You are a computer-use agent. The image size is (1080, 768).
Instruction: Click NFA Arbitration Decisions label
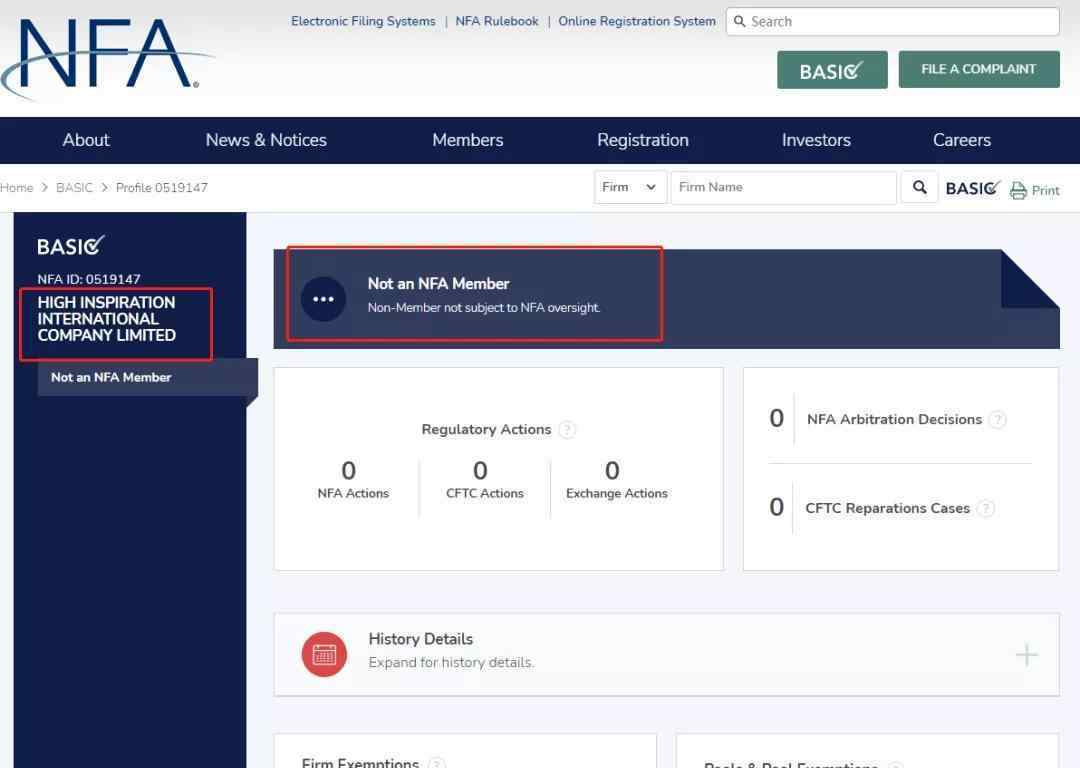point(894,419)
